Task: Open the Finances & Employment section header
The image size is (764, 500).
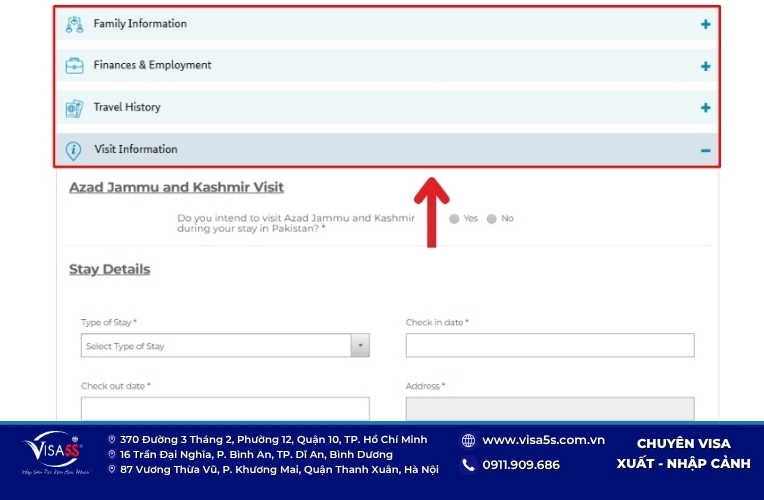Action: (x=387, y=65)
